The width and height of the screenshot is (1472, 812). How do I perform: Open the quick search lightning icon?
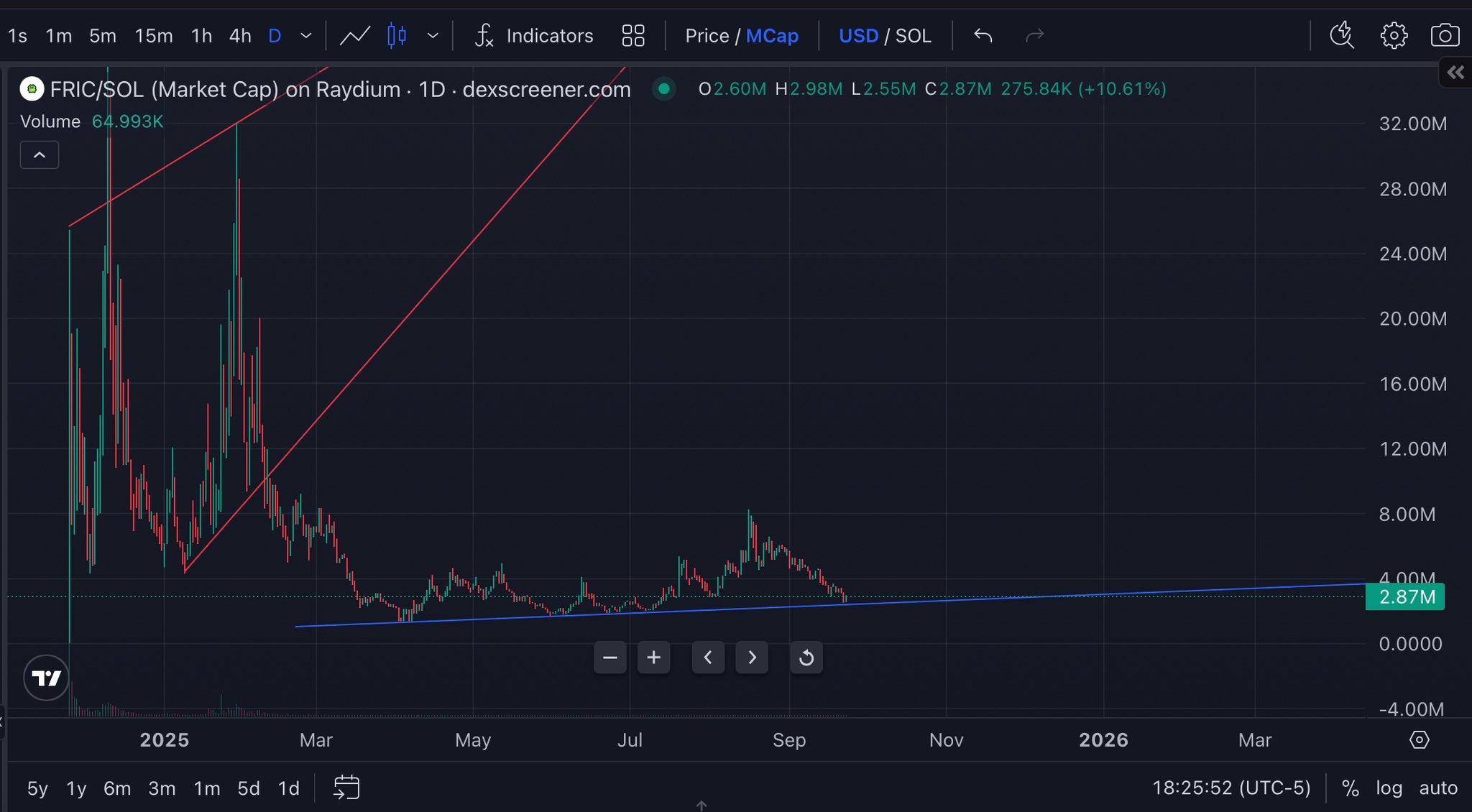pos(1341,35)
